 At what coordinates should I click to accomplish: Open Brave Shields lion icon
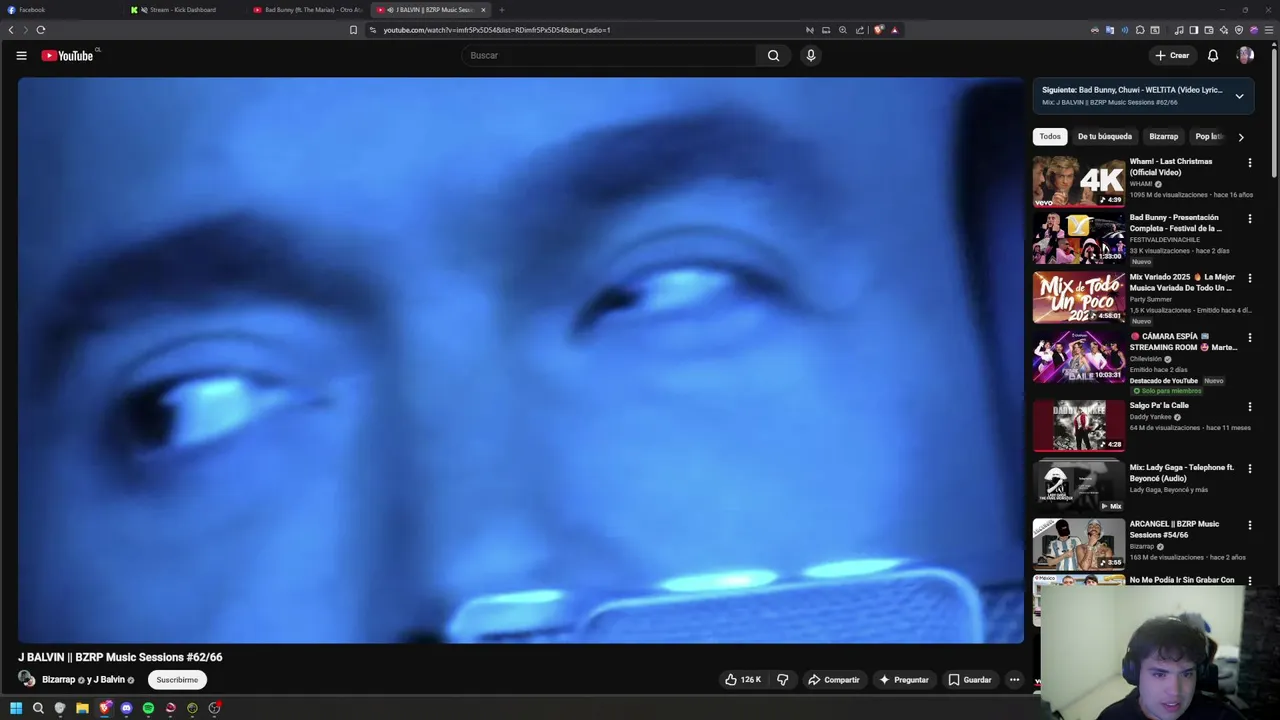879,30
